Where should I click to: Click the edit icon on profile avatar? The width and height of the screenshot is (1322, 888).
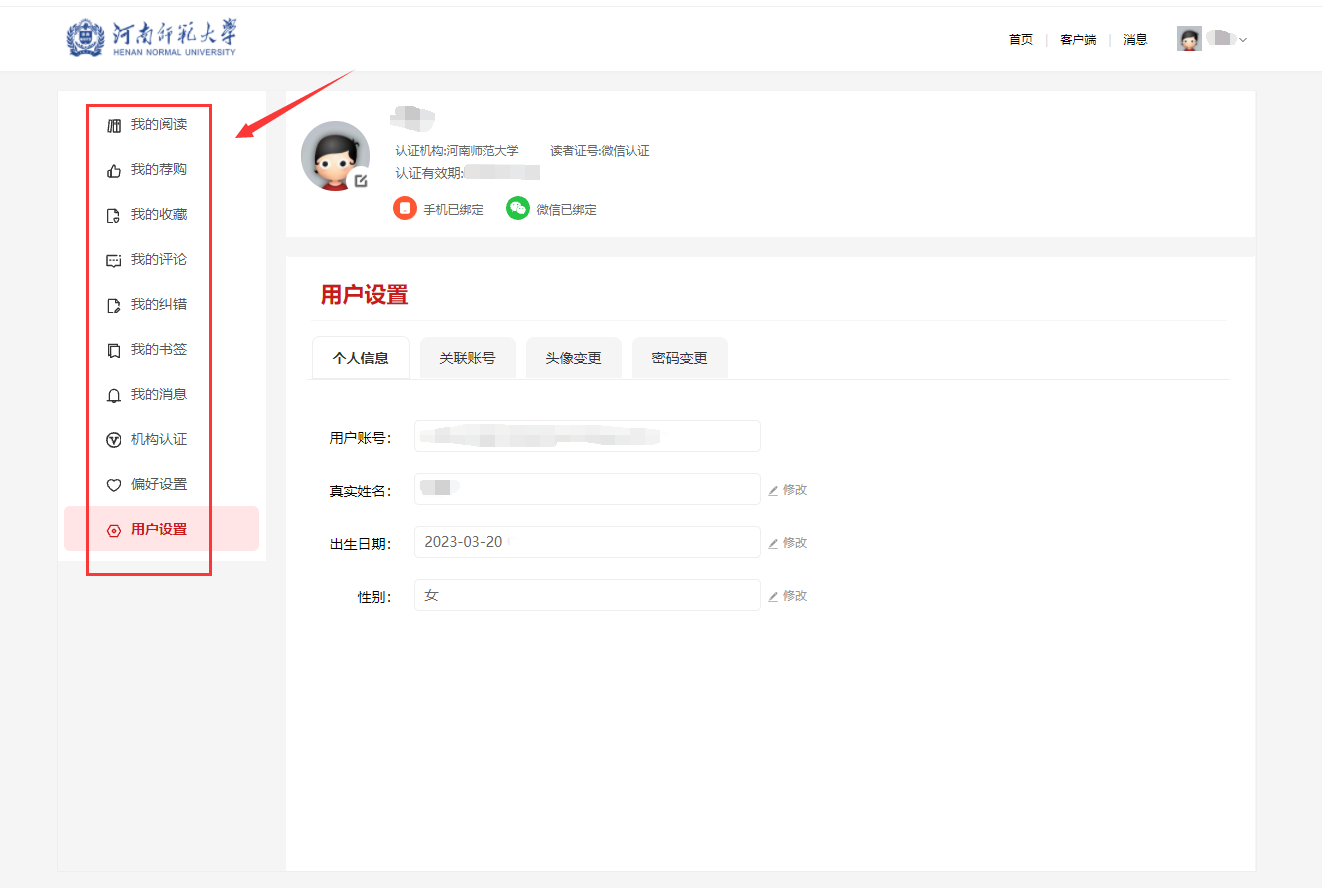[361, 181]
